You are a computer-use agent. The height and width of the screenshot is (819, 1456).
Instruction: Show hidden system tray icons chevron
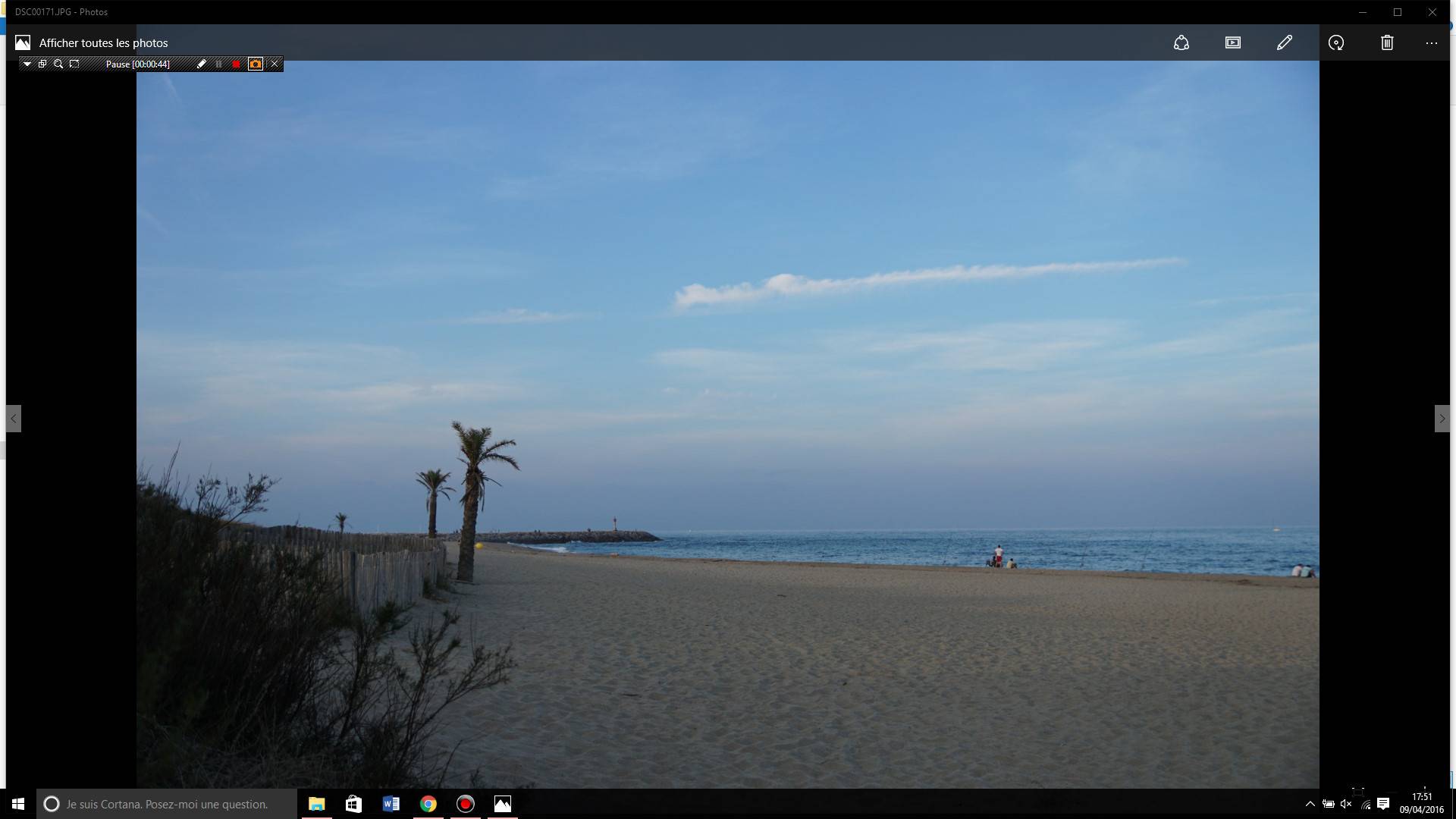coord(1310,804)
